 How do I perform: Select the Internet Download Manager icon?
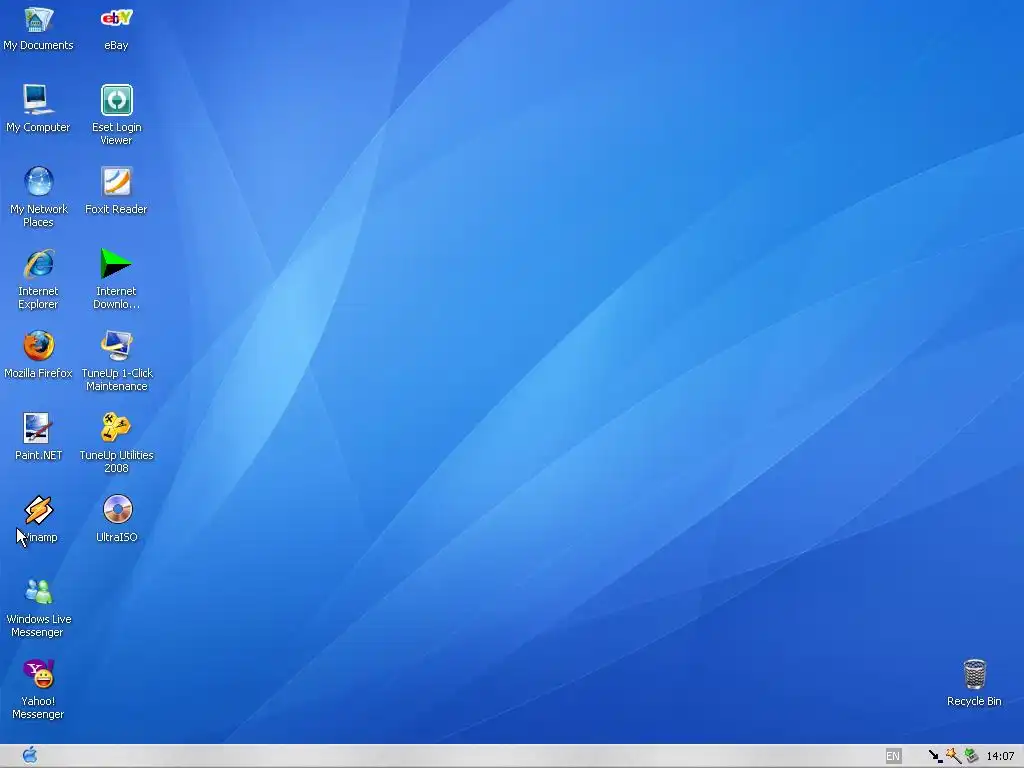[x=116, y=264]
